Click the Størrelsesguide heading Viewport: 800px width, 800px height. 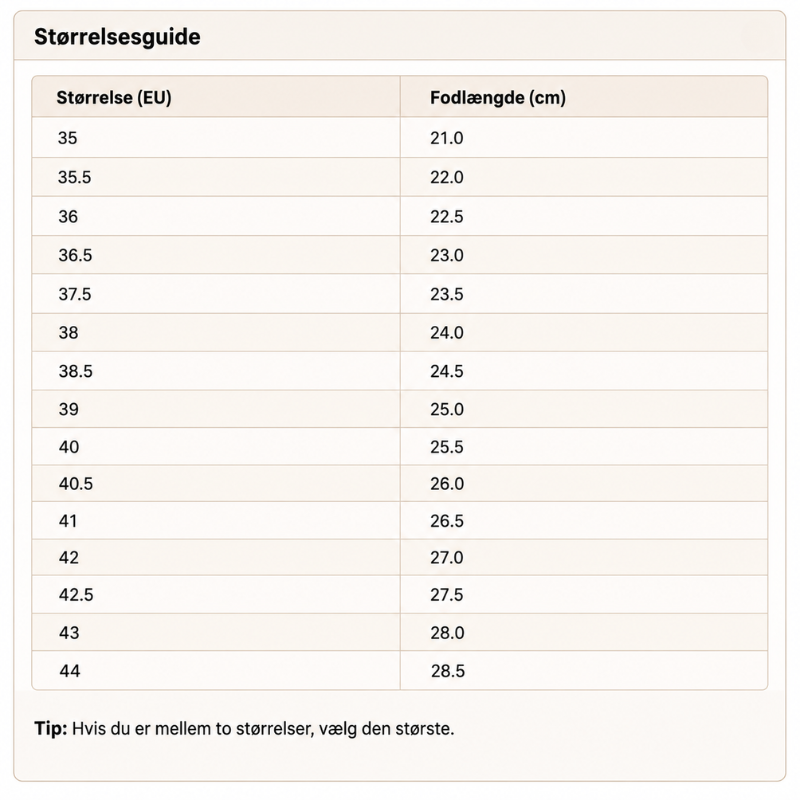(117, 37)
